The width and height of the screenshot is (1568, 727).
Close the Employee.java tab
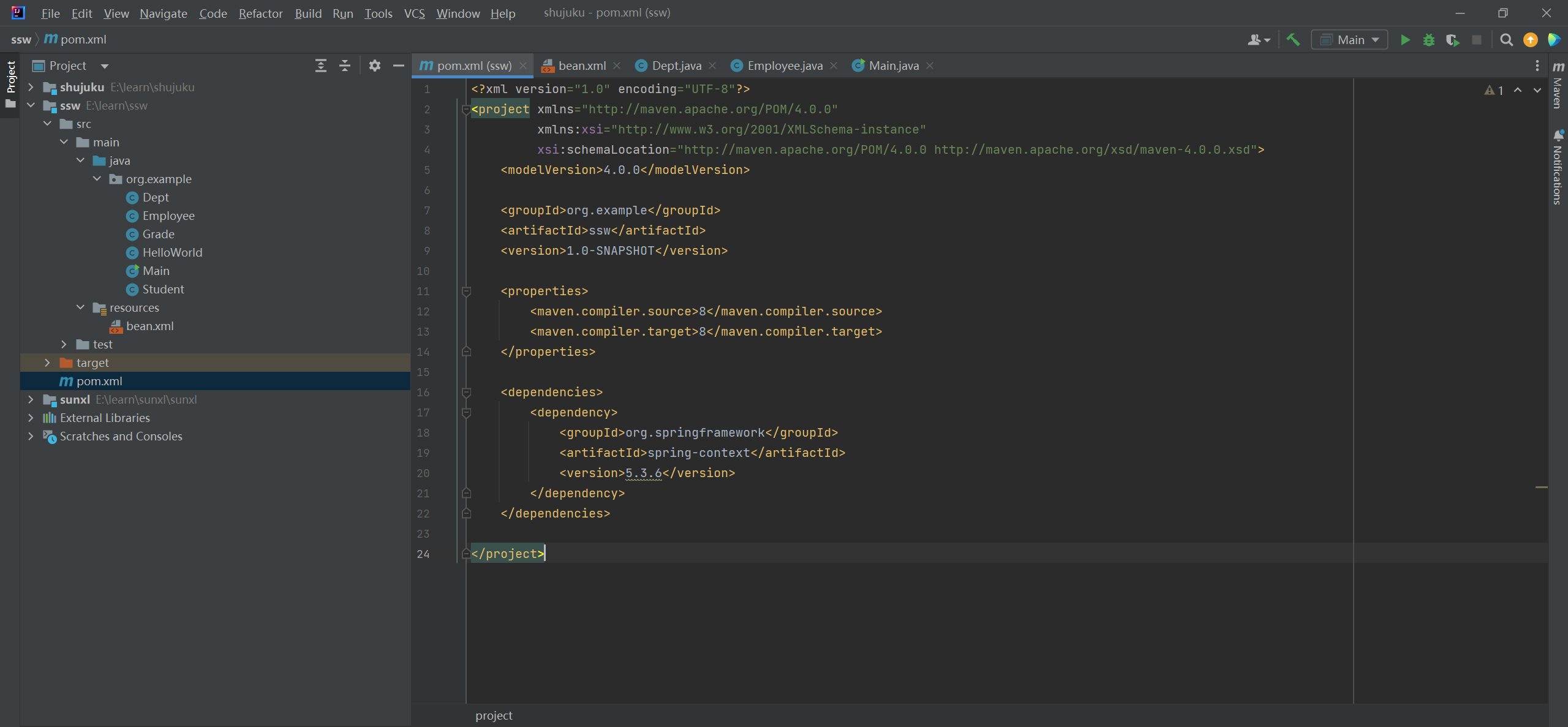pos(834,66)
